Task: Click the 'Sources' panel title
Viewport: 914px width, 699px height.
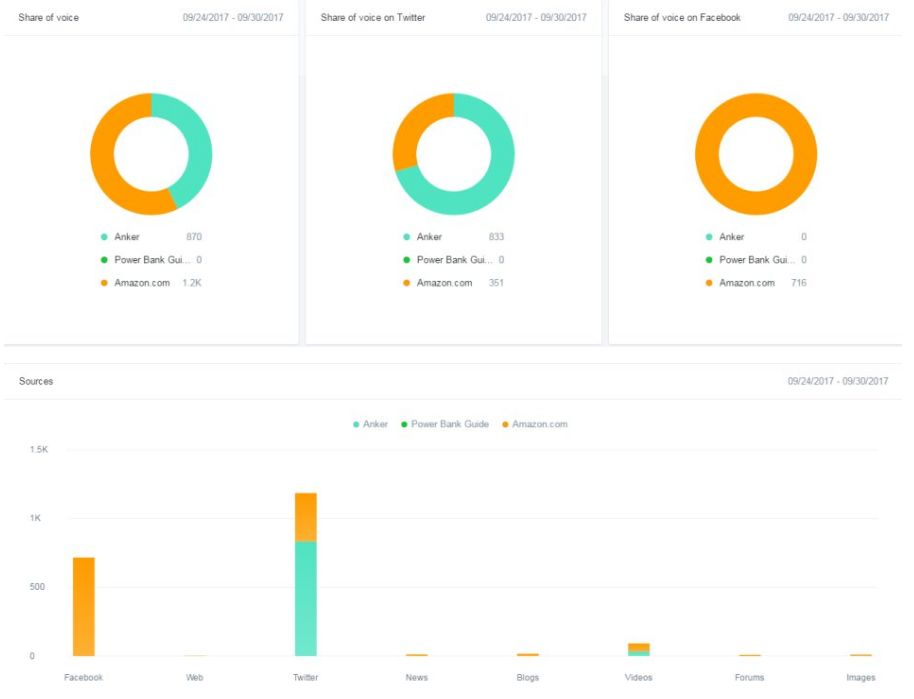Action: pyautogui.click(x=36, y=381)
